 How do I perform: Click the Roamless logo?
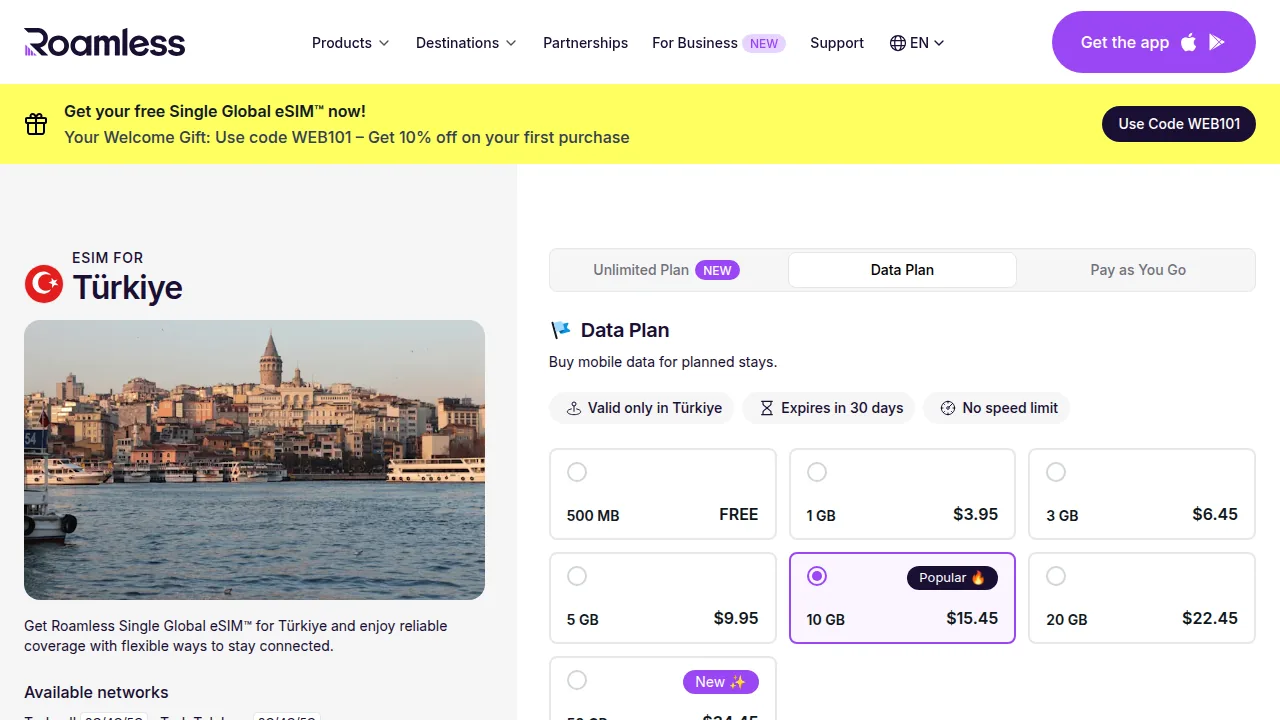click(x=105, y=42)
